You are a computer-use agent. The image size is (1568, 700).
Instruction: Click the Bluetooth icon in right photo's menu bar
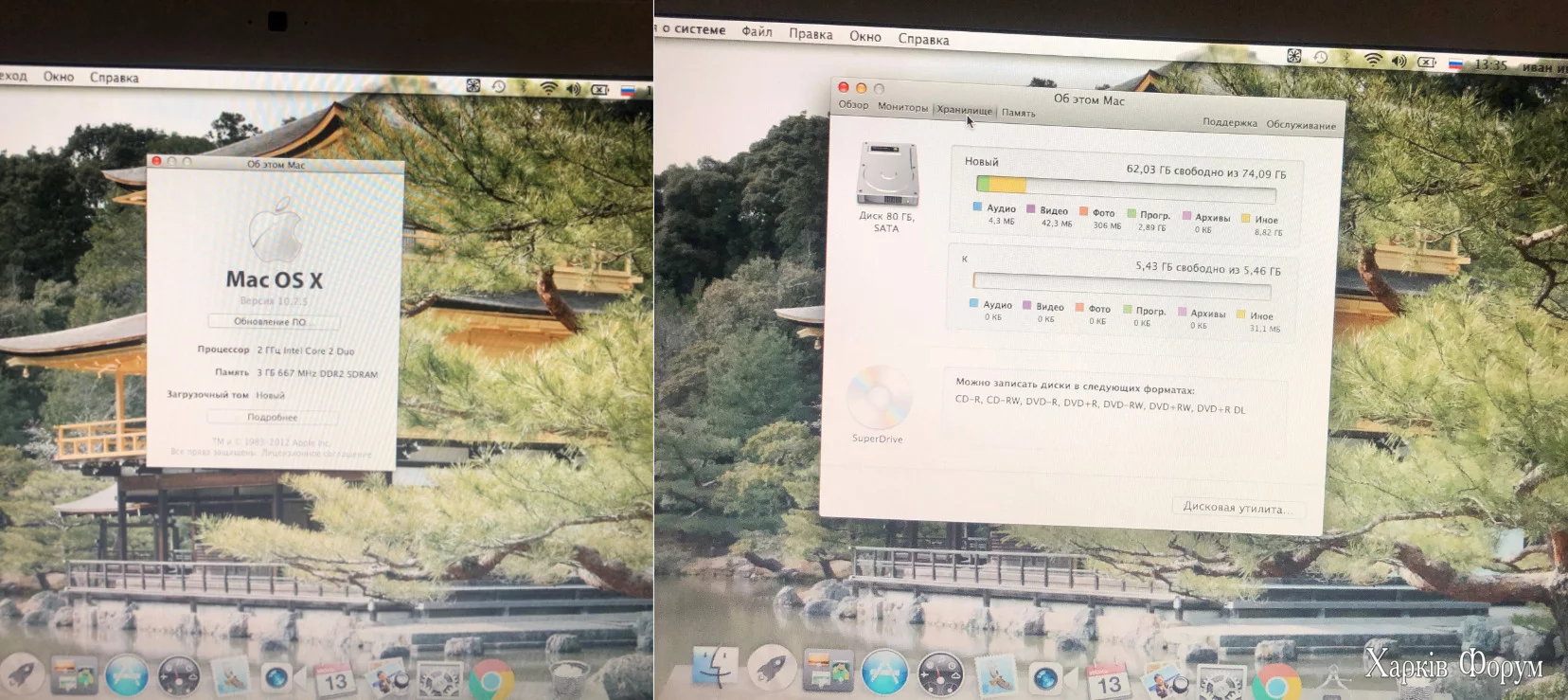(1346, 59)
